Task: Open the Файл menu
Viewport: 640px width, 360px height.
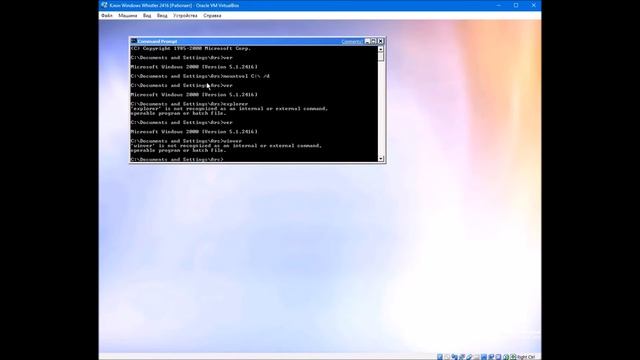Action: pyautogui.click(x=107, y=16)
